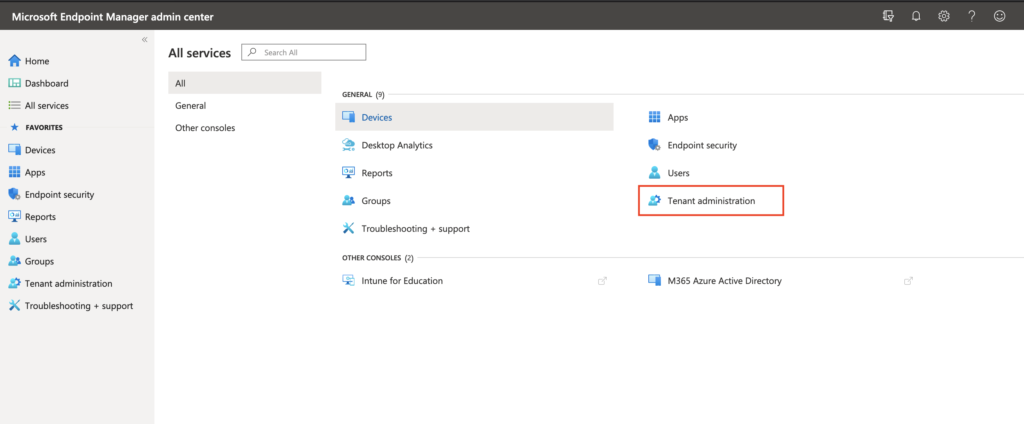Open Desktop Analytics service link
The height and width of the screenshot is (424, 1024).
(397, 145)
